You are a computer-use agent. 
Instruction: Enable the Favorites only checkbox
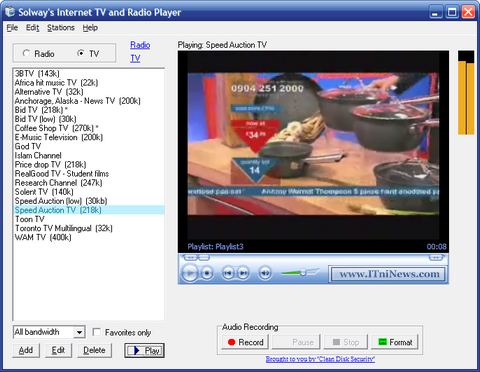(x=97, y=332)
